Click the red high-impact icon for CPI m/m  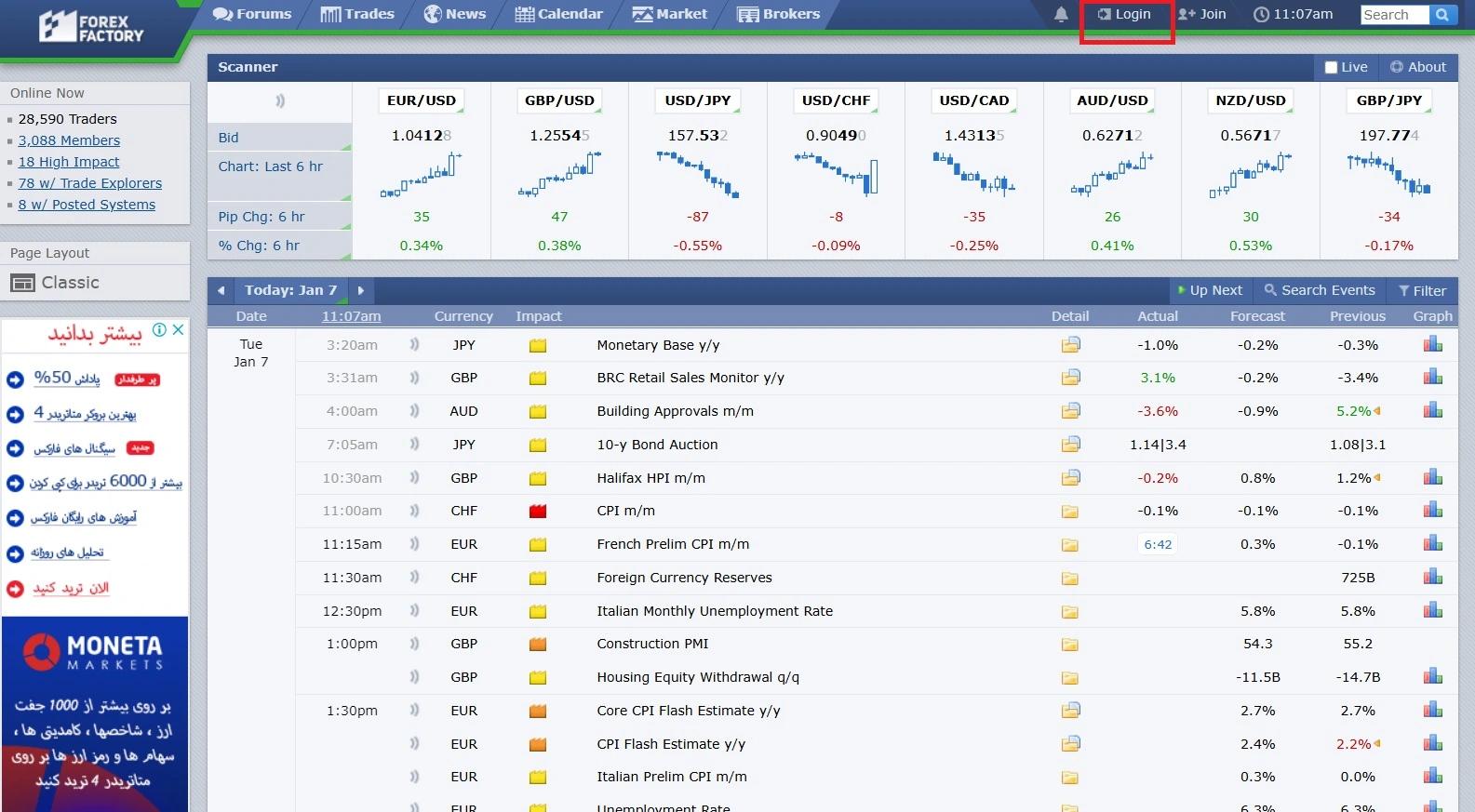[538, 512]
